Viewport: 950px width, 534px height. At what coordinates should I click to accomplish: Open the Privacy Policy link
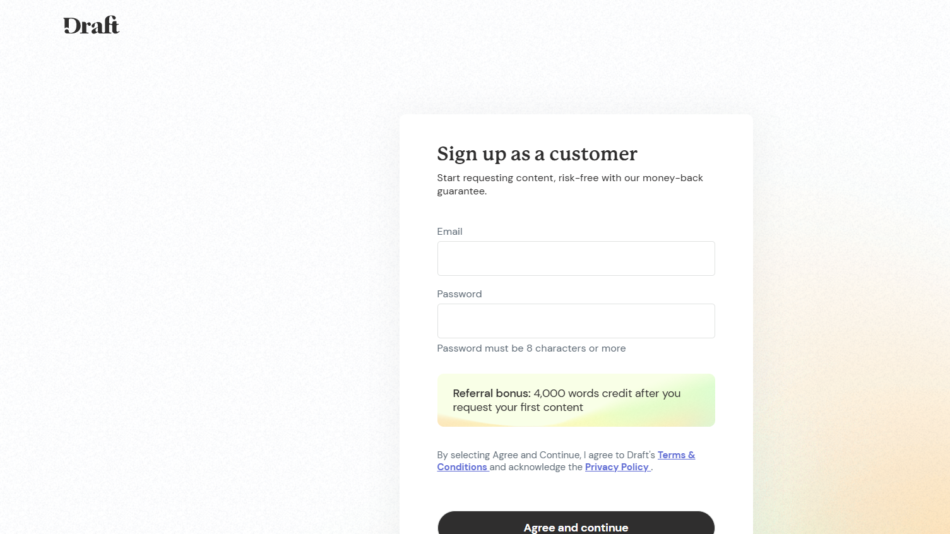(617, 467)
